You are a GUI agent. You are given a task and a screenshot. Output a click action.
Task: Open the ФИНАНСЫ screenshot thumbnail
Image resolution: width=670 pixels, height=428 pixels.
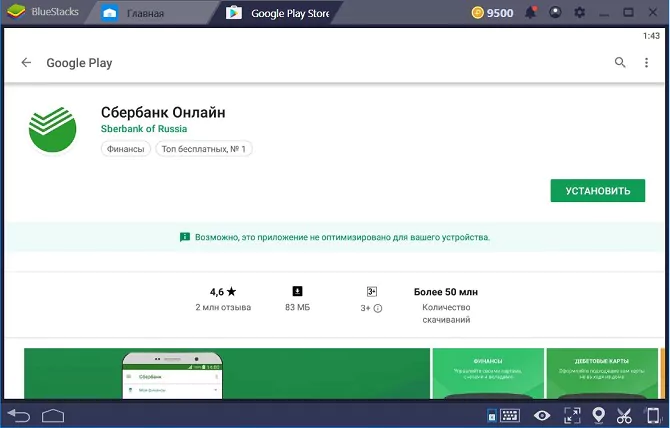[488, 373]
